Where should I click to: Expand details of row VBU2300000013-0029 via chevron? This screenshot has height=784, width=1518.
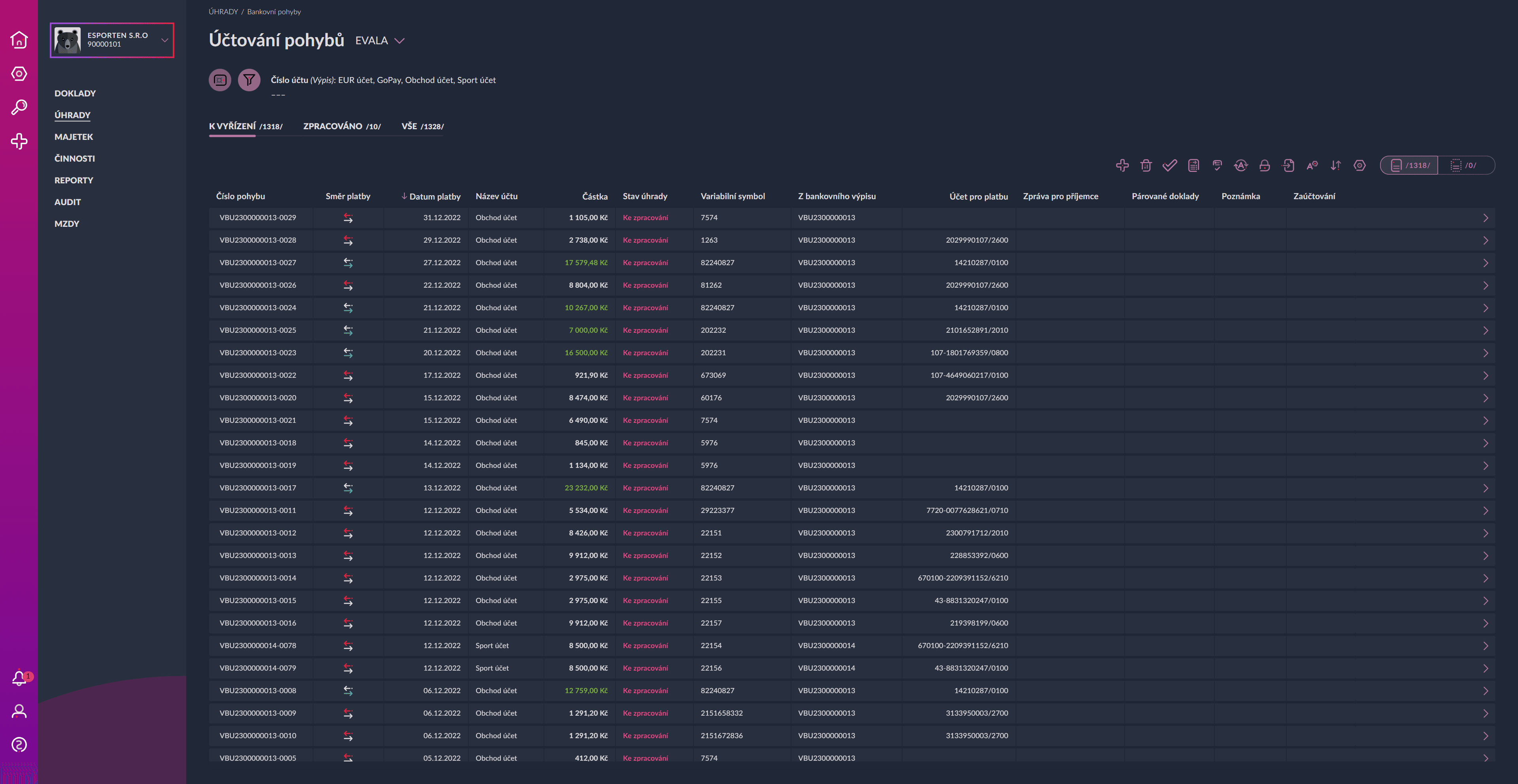point(1486,217)
